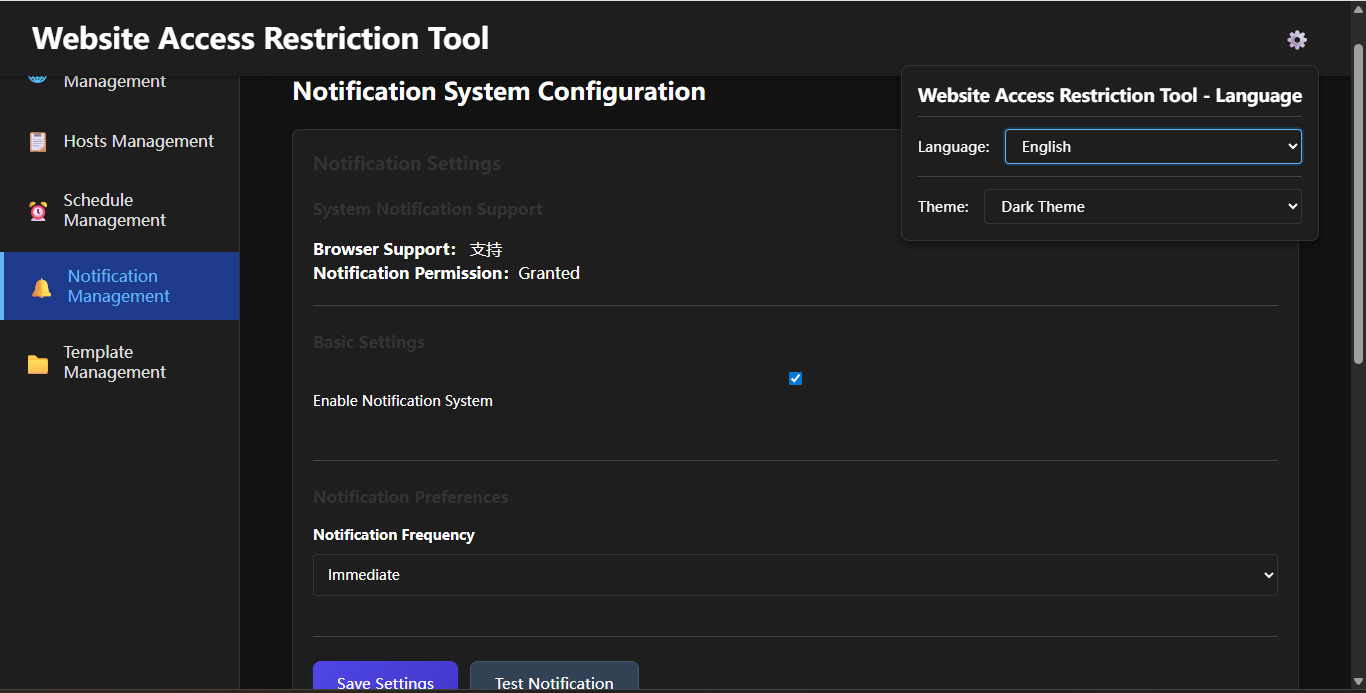1366x693 pixels.
Task: Open the Theme dropdown showing Dark Theme
Action: point(1143,206)
